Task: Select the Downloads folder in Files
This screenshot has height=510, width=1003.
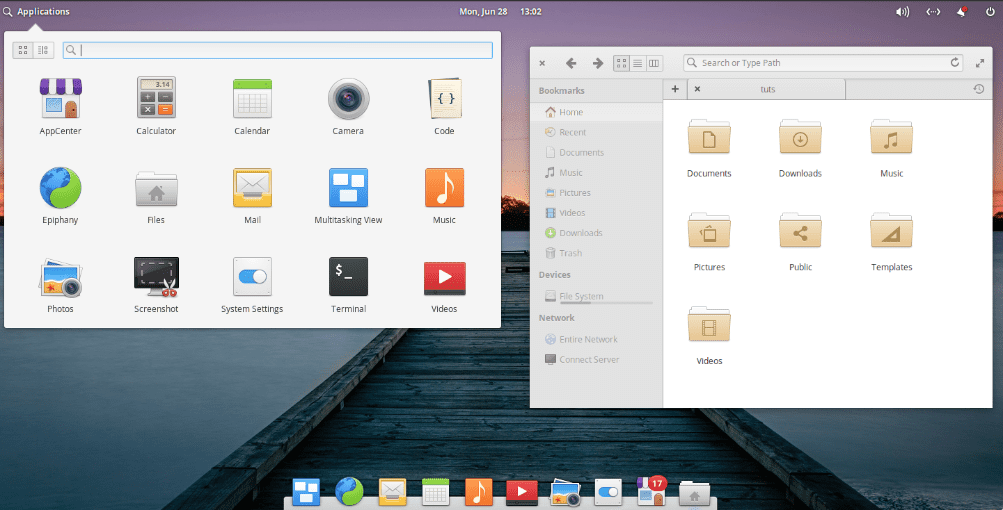Action: pyautogui.click(x=800, y=147)
